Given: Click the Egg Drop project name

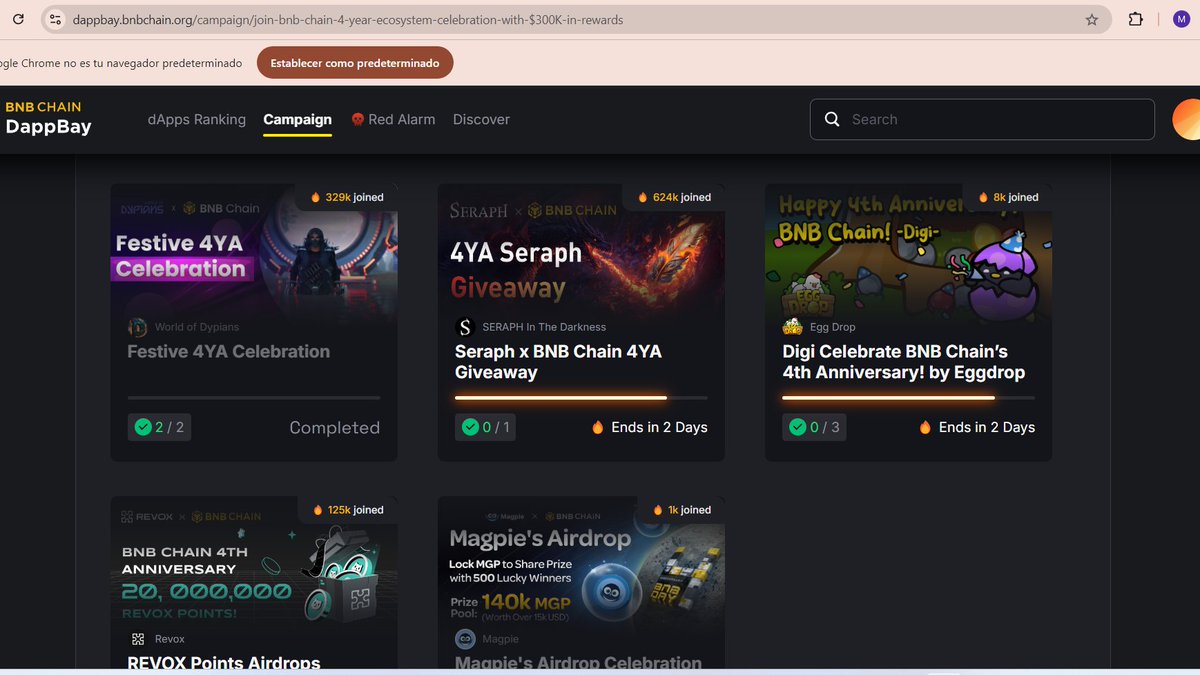Looking at the screenshot, I should click(x=833, y=327).
